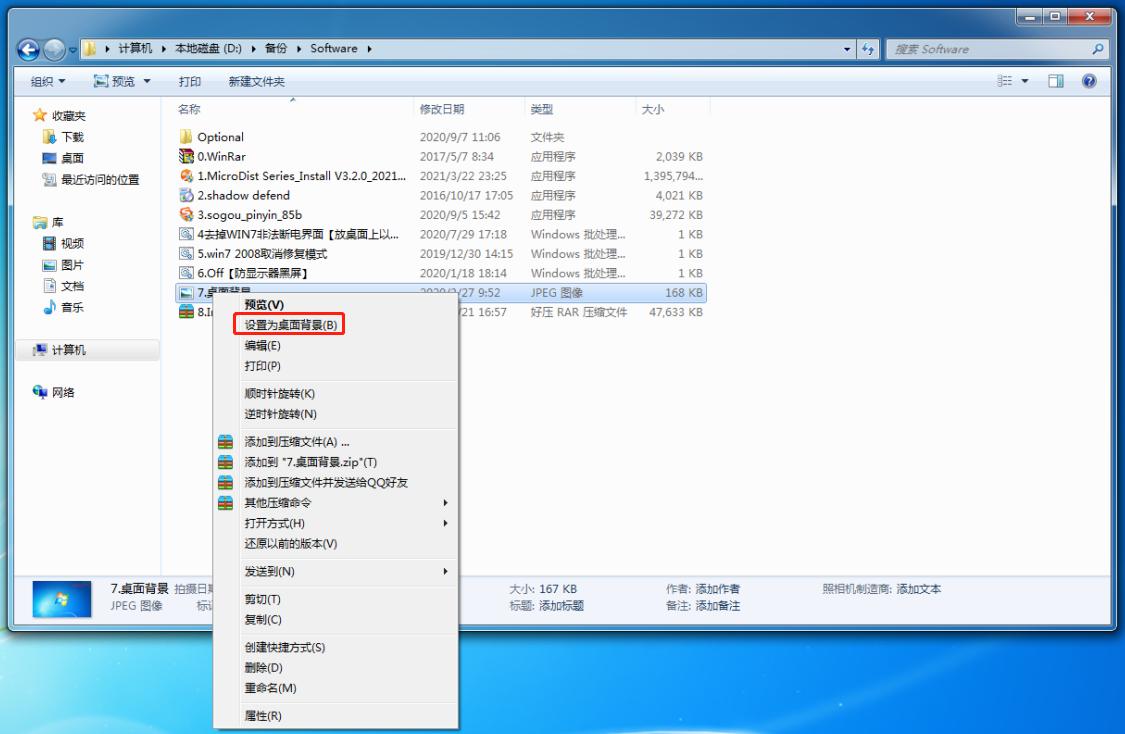Sort files by the 修改日期 column header
Screen dimensions: 1125x734
[x=442, y=109]
